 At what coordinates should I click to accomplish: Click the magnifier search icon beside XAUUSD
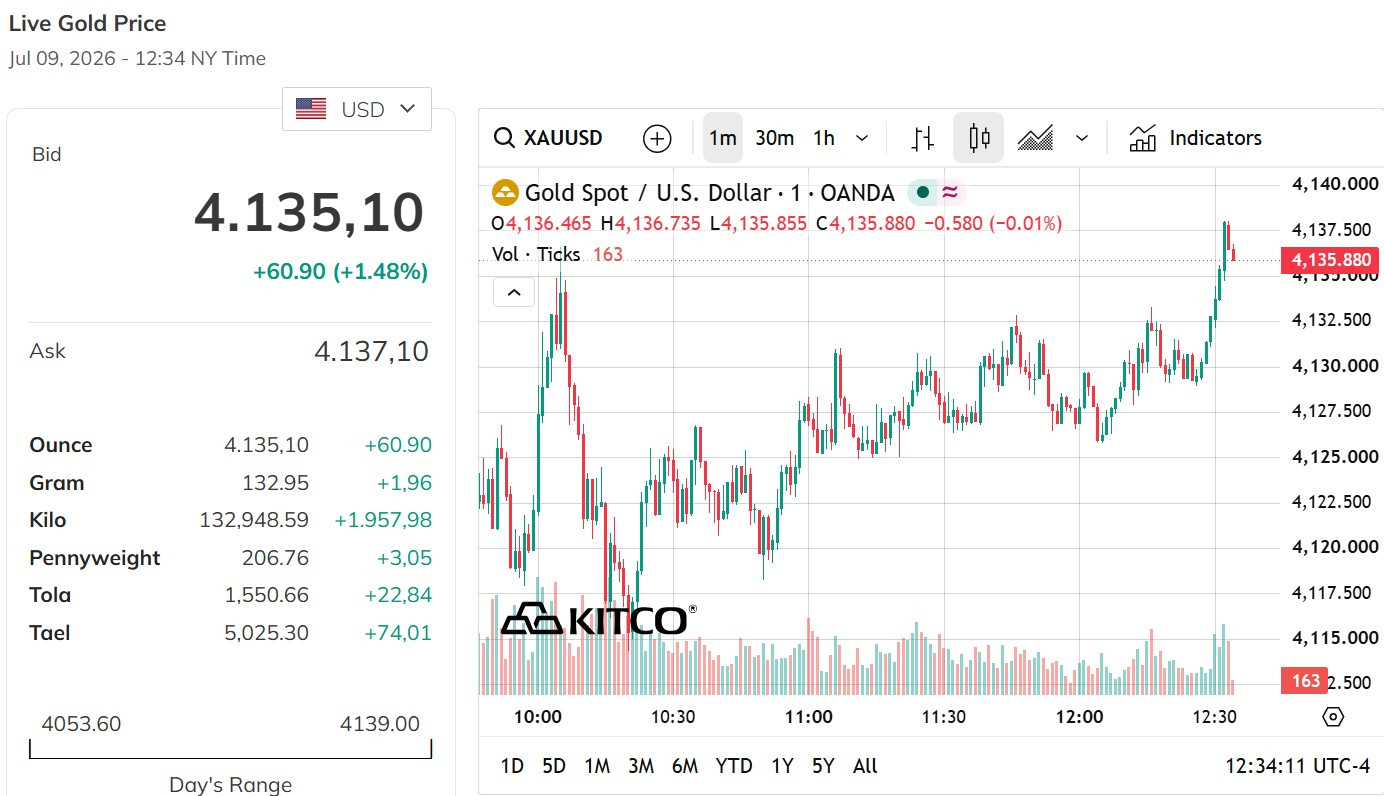505,138
